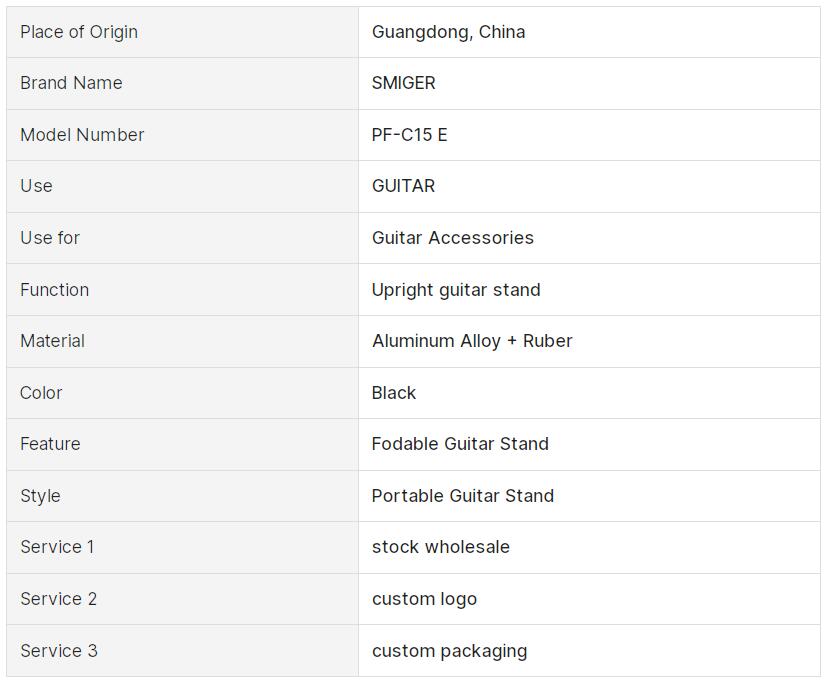Click the 'Brand Name' attribute label
Screen dimensions: 825x684
tap(71, 83)
